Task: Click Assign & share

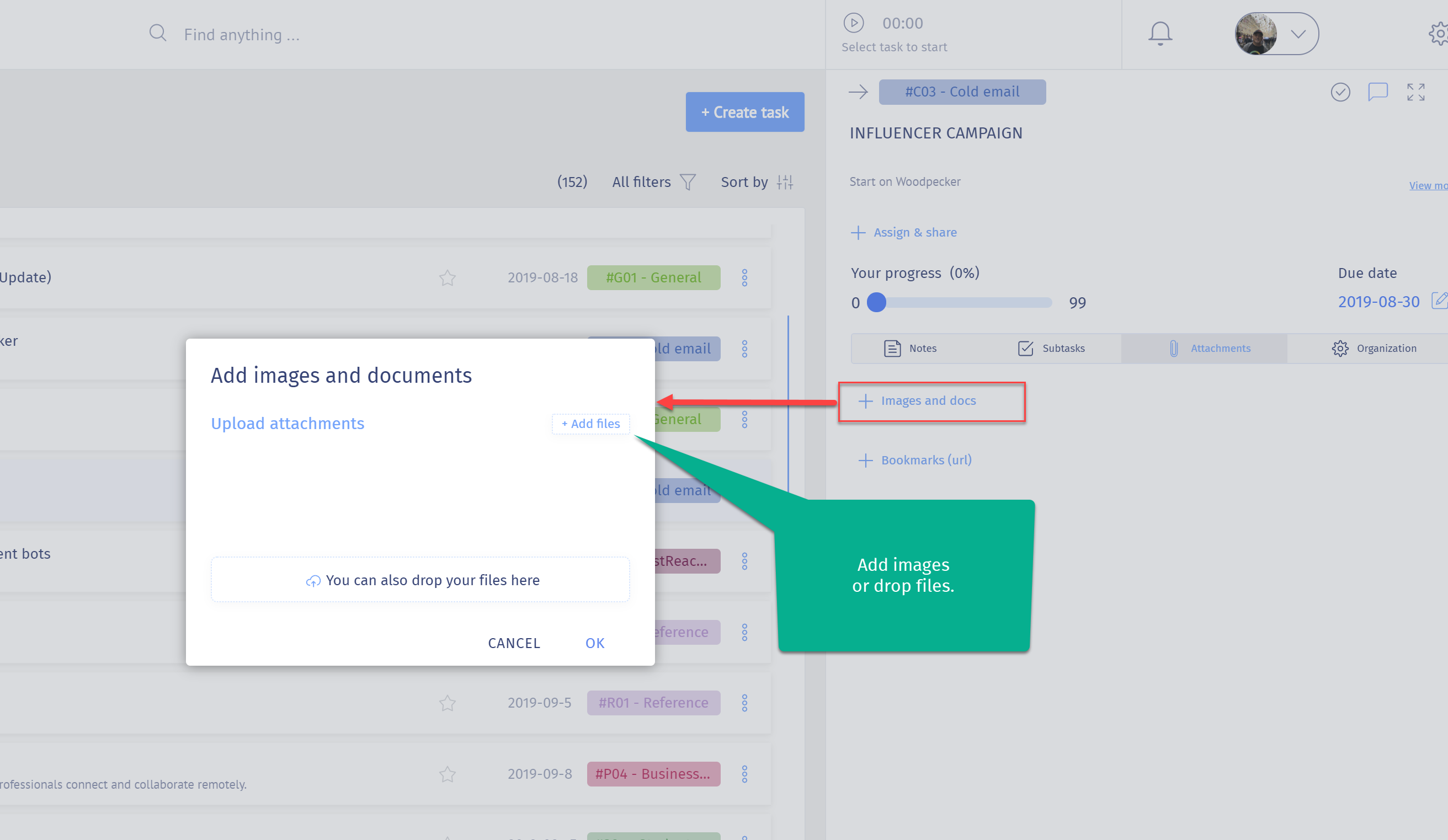Action: tap(904, 233)
